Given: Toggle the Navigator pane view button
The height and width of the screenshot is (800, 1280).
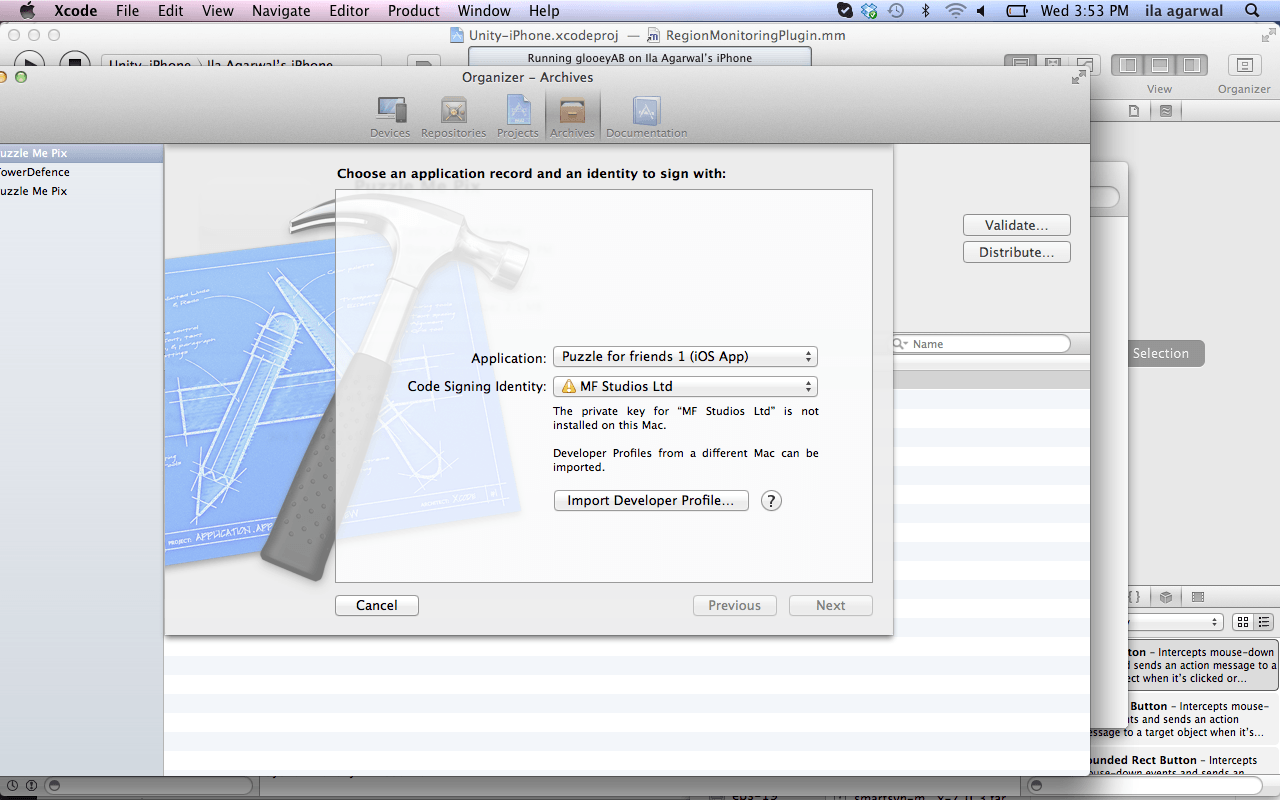Looking at the screenshot, I should [1128, 66].
